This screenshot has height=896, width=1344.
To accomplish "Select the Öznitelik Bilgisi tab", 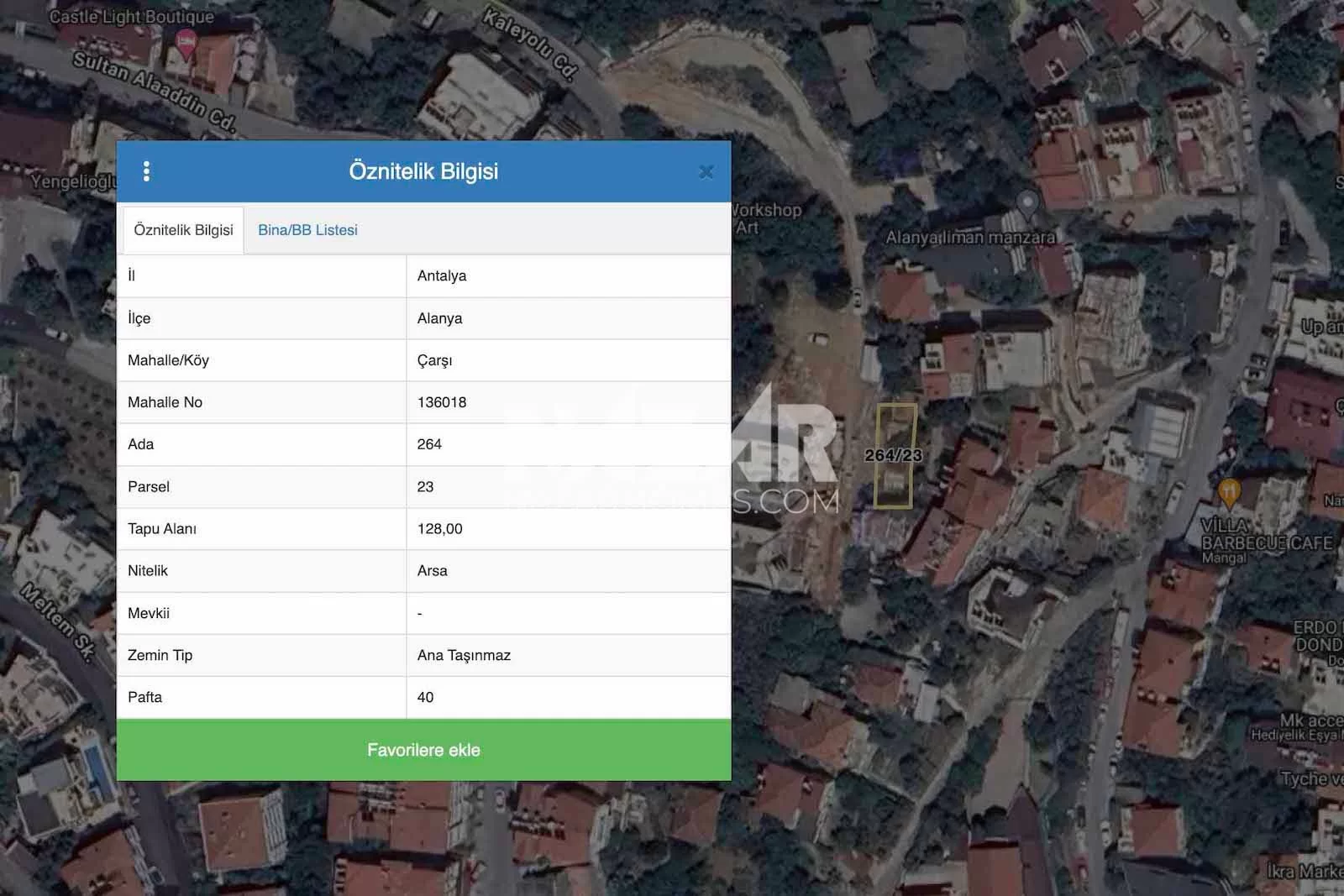I will (183, 230).
